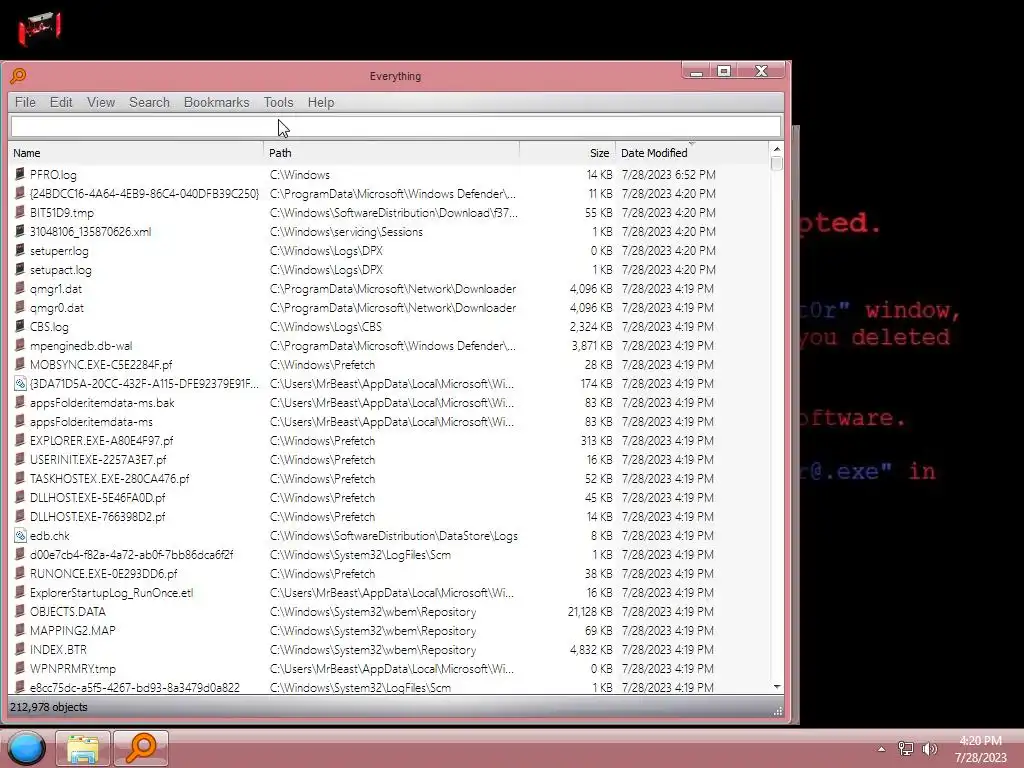Select the INDEX.BTR file icon
The image size is (1024, 768).
pos(20,649)
